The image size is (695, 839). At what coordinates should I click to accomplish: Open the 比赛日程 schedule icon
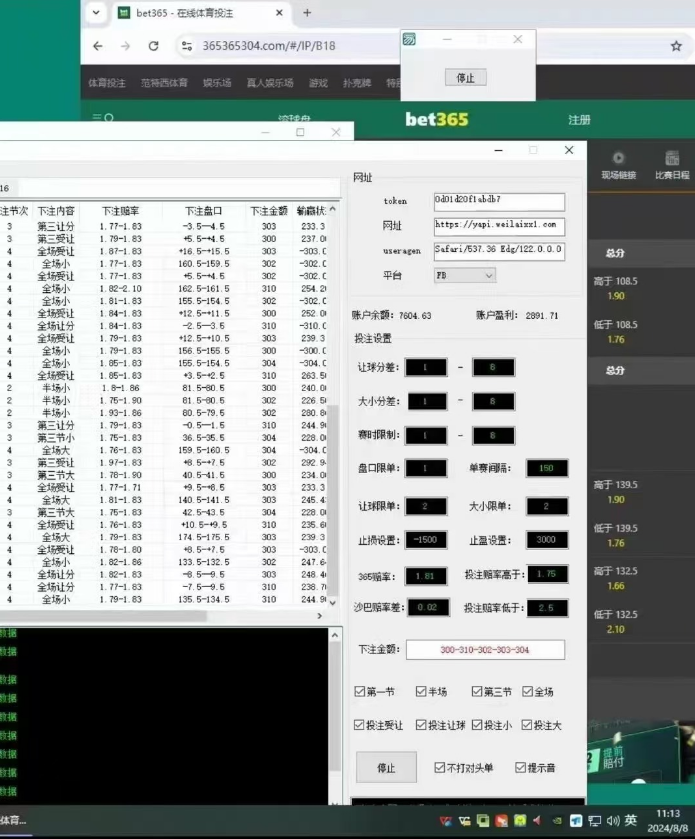671,158
